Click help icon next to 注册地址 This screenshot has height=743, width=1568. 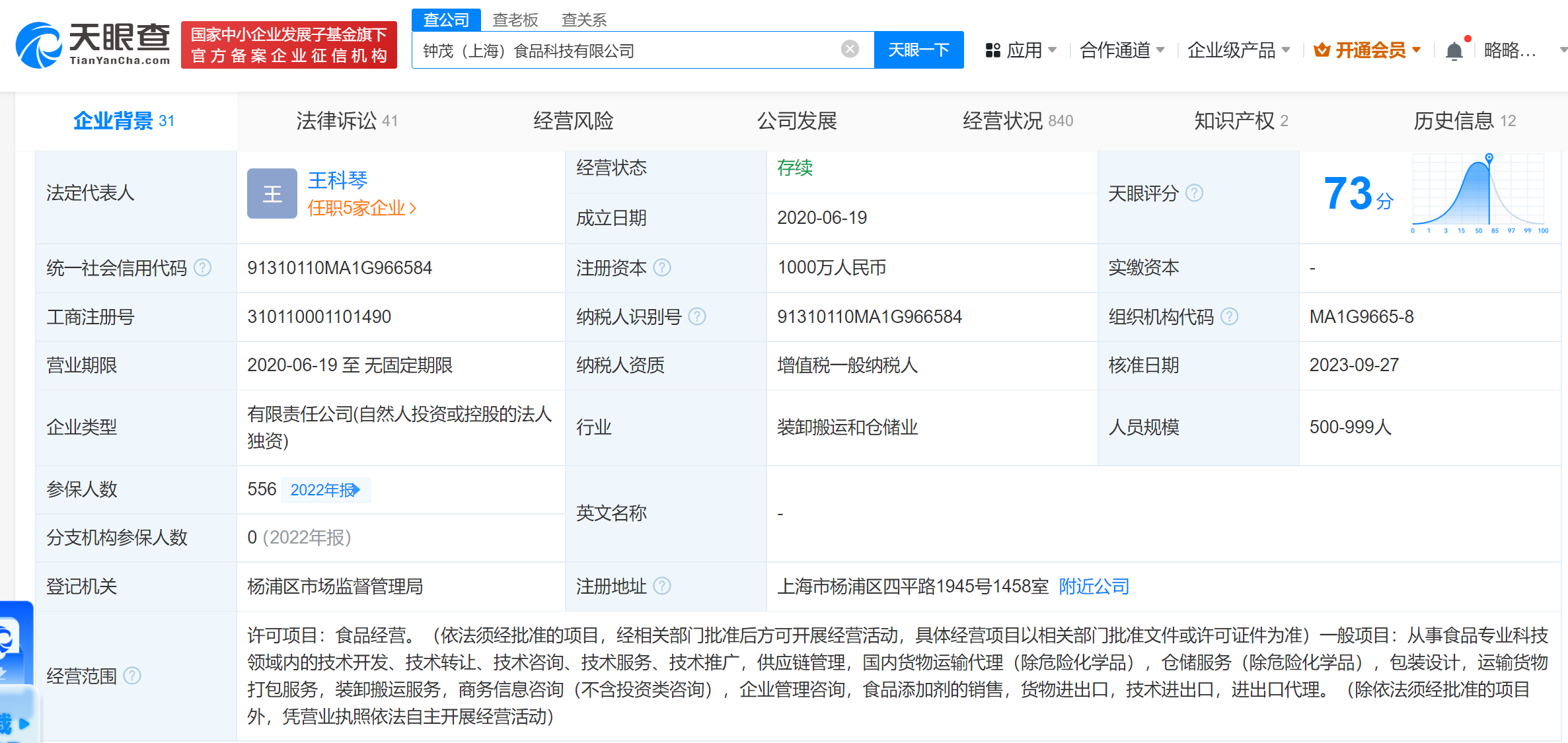(x=661, y=586)
